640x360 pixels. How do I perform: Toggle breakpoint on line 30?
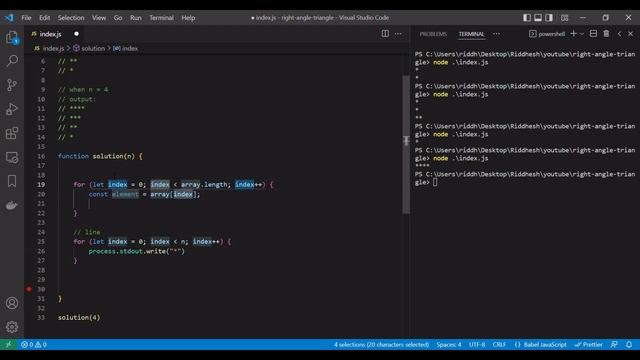point(29,289)
